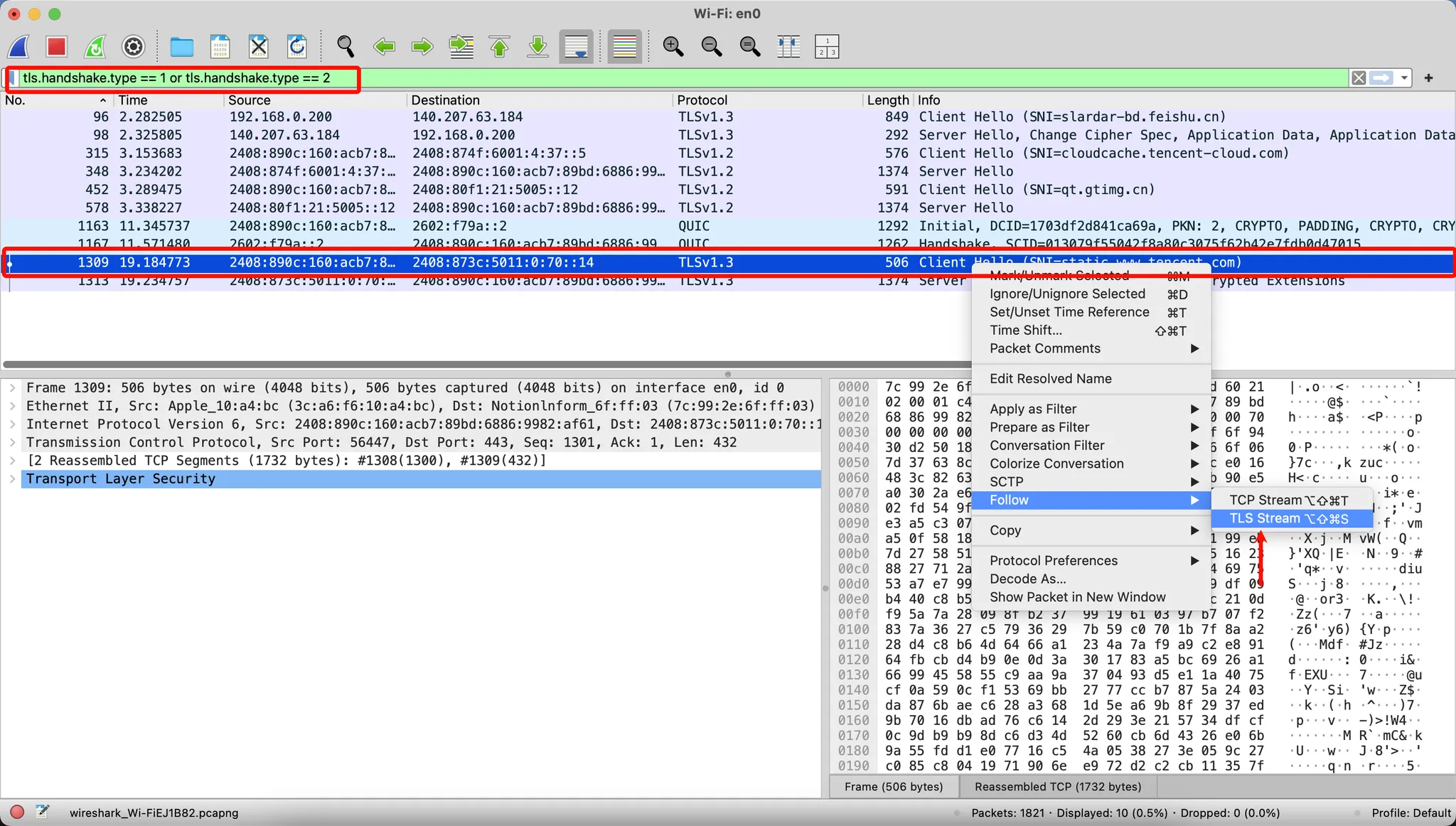This screenshot has height=826, width=1456.
Task: Select Decode As... in context menu
Action: click(1027, 579)
